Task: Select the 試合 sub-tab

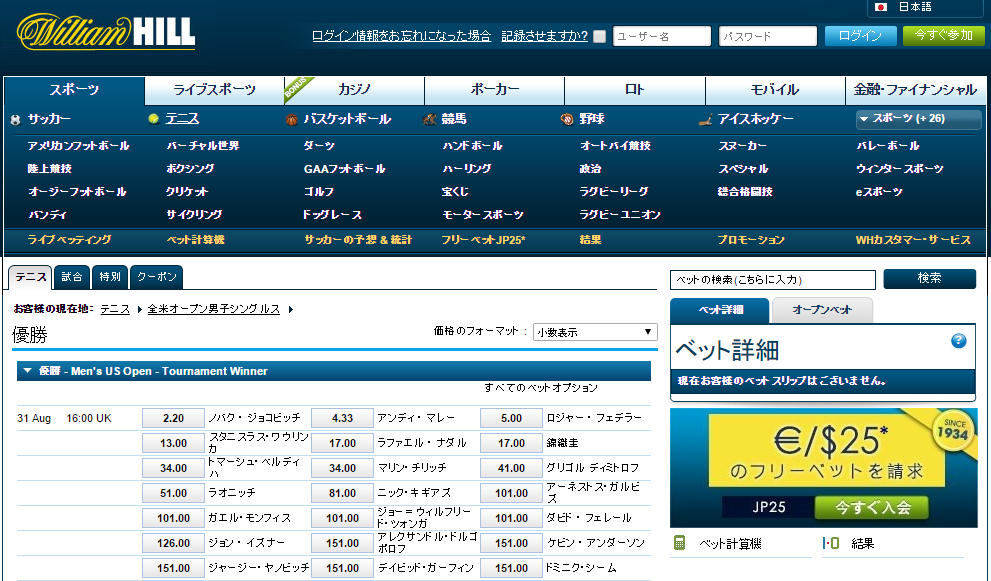Action: coord(72,277)
